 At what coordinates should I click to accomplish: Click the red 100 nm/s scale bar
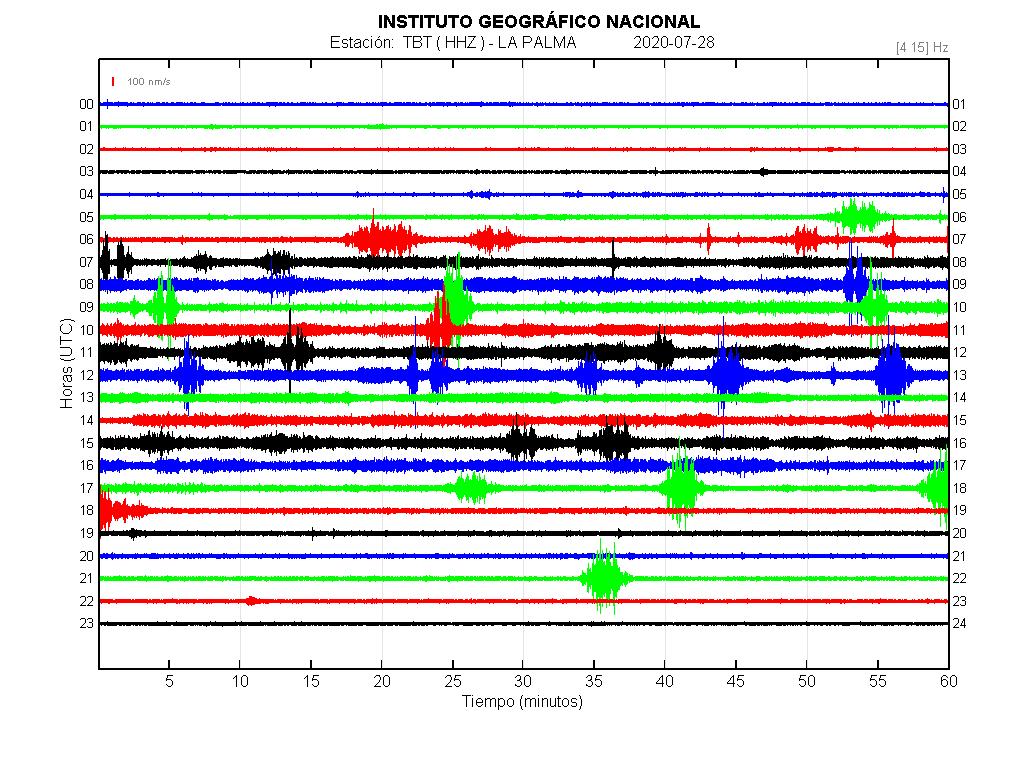[x=113, y=81]
